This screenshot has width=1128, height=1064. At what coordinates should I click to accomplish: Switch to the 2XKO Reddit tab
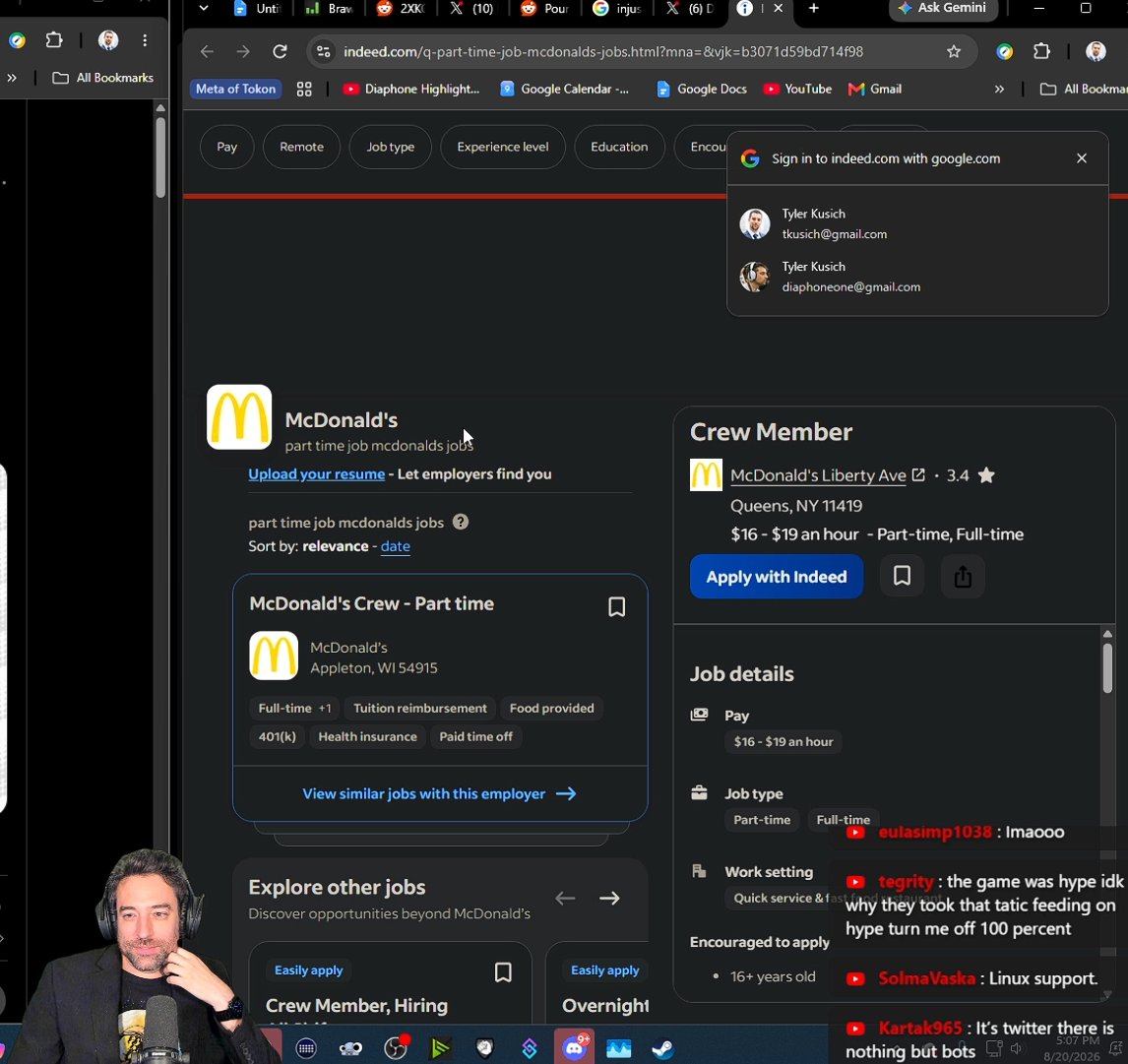pyautogui.click(x=402, y=9)
